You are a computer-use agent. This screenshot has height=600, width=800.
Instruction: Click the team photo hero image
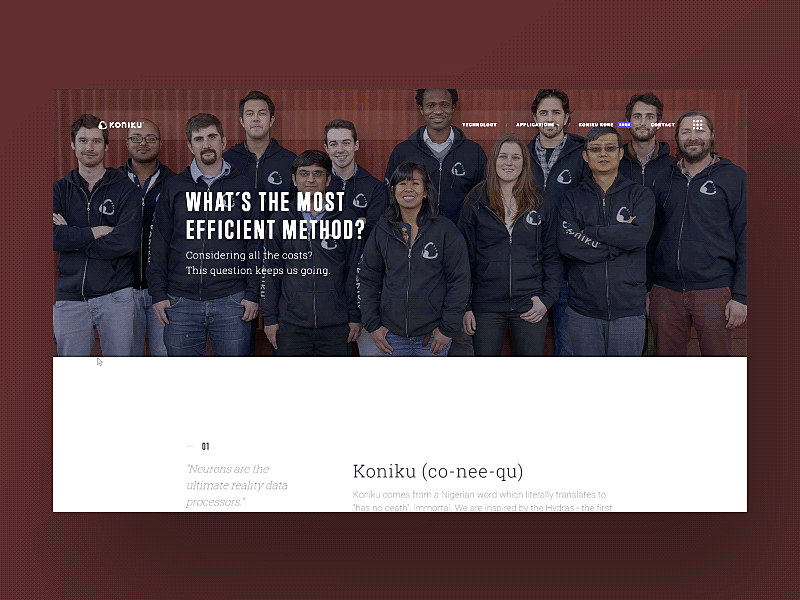(x=400, y=222)
